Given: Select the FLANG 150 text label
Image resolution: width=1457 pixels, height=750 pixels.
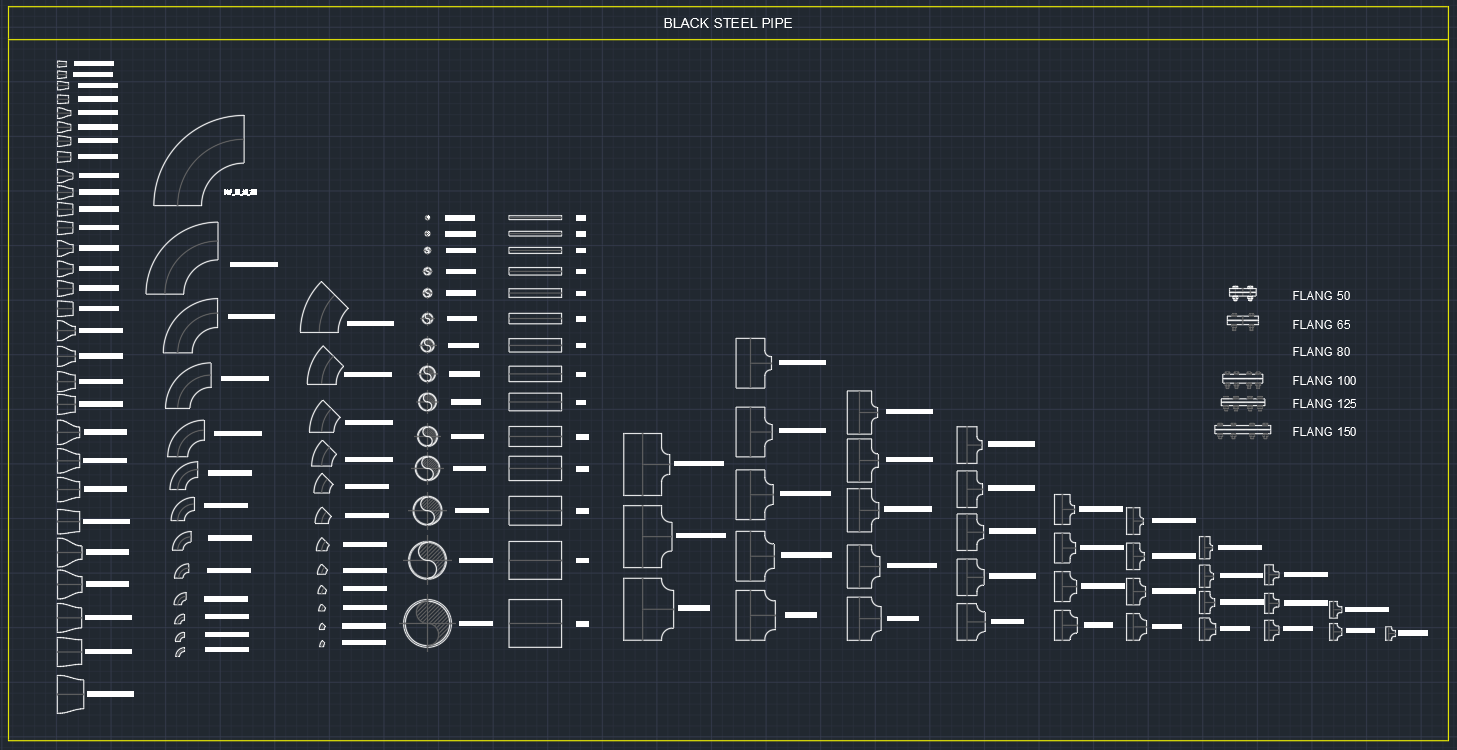Looking at the screenshot, I should tap(1324, 432).
